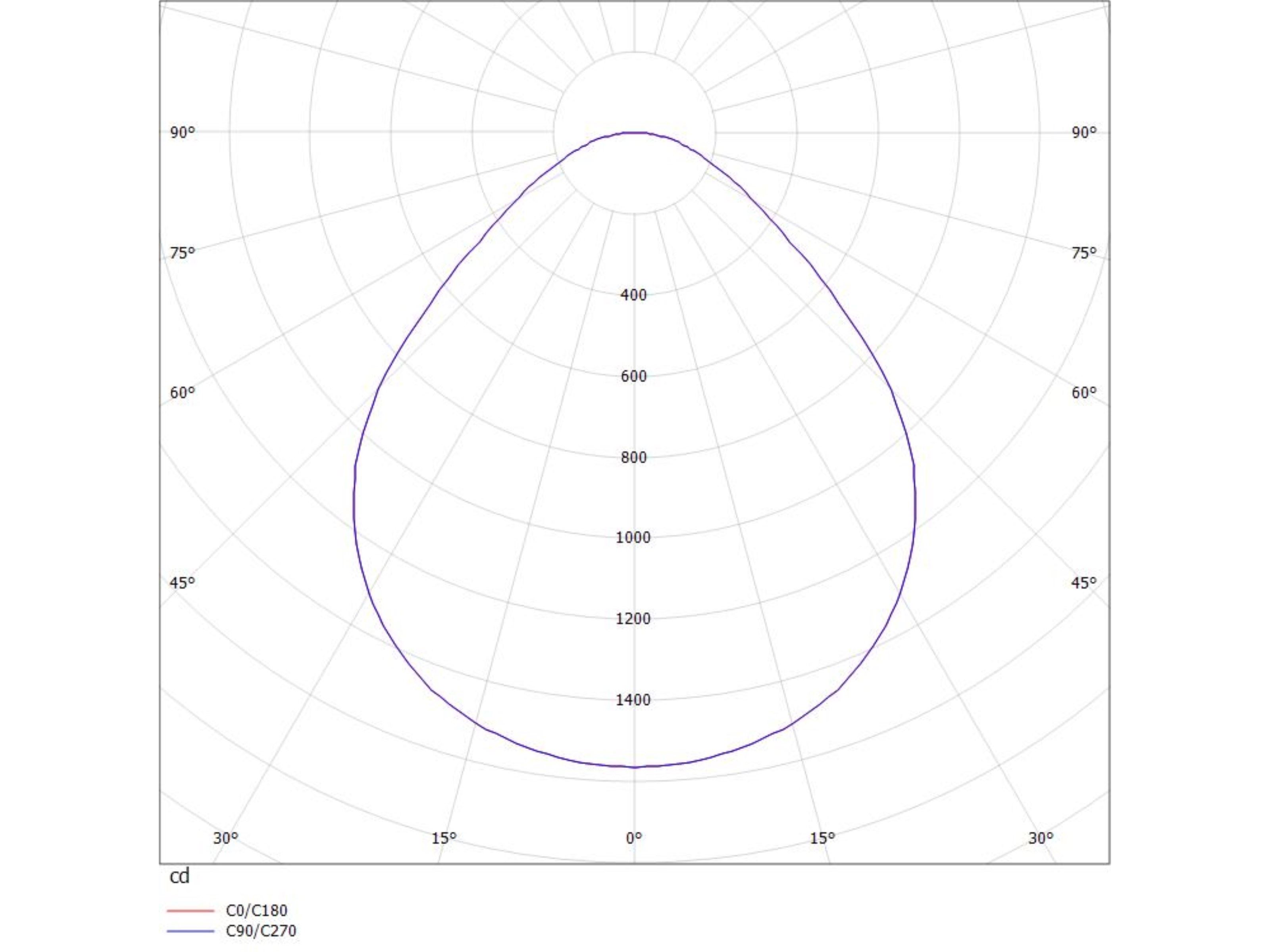Click the blue C90/C270 legend line
The width and height of the screenshot is (1270, 952).
coord(190,931)
